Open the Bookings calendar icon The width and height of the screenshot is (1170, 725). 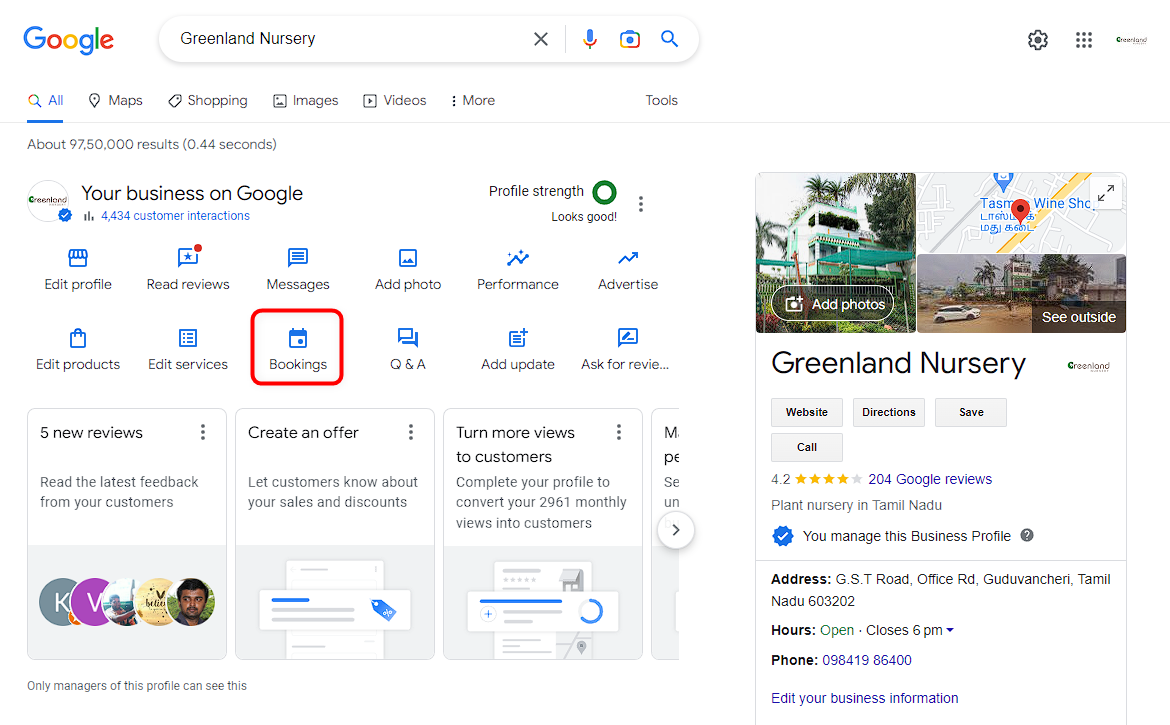298,338
